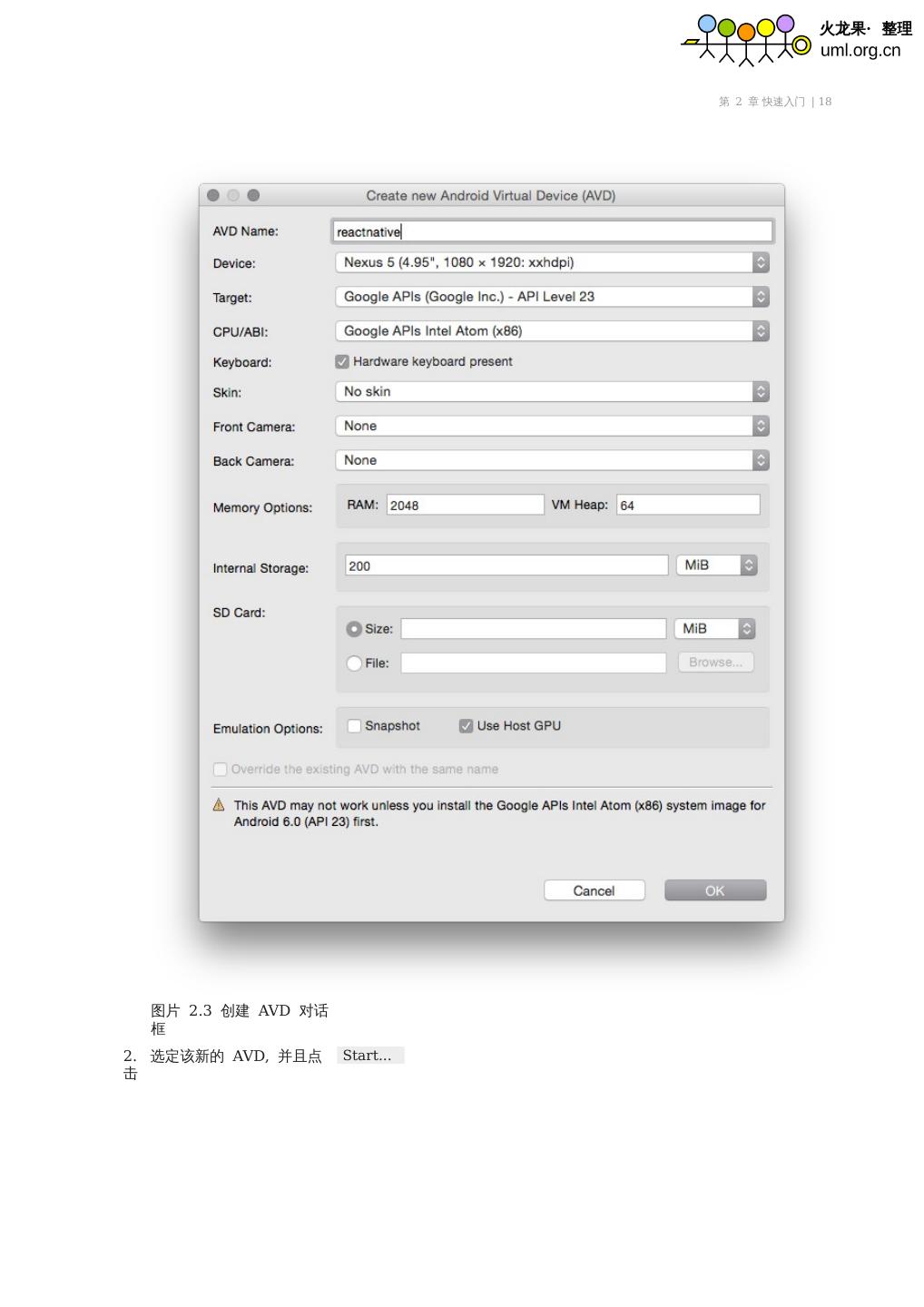Viewport: 924px width, 1307px height.
Task: Open the CPU/ABI dropdown
Action: click(552, 331)
